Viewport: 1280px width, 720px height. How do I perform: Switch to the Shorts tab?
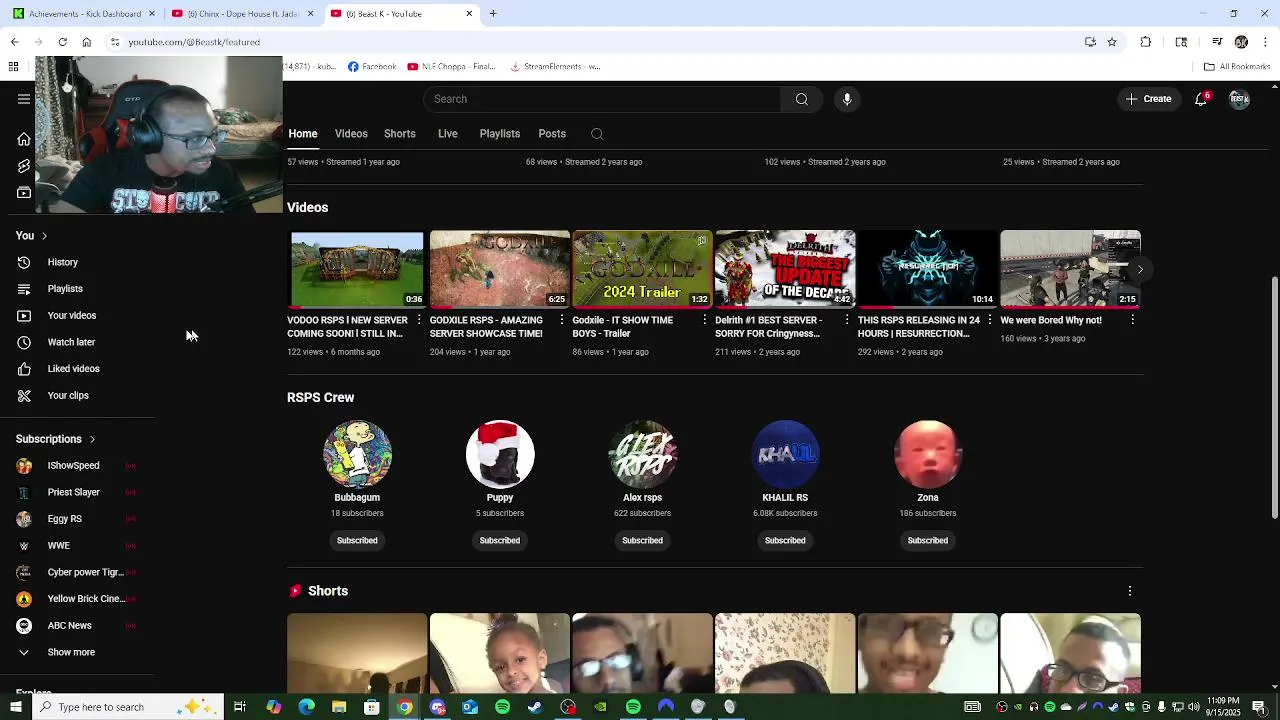tap(400, 134)
